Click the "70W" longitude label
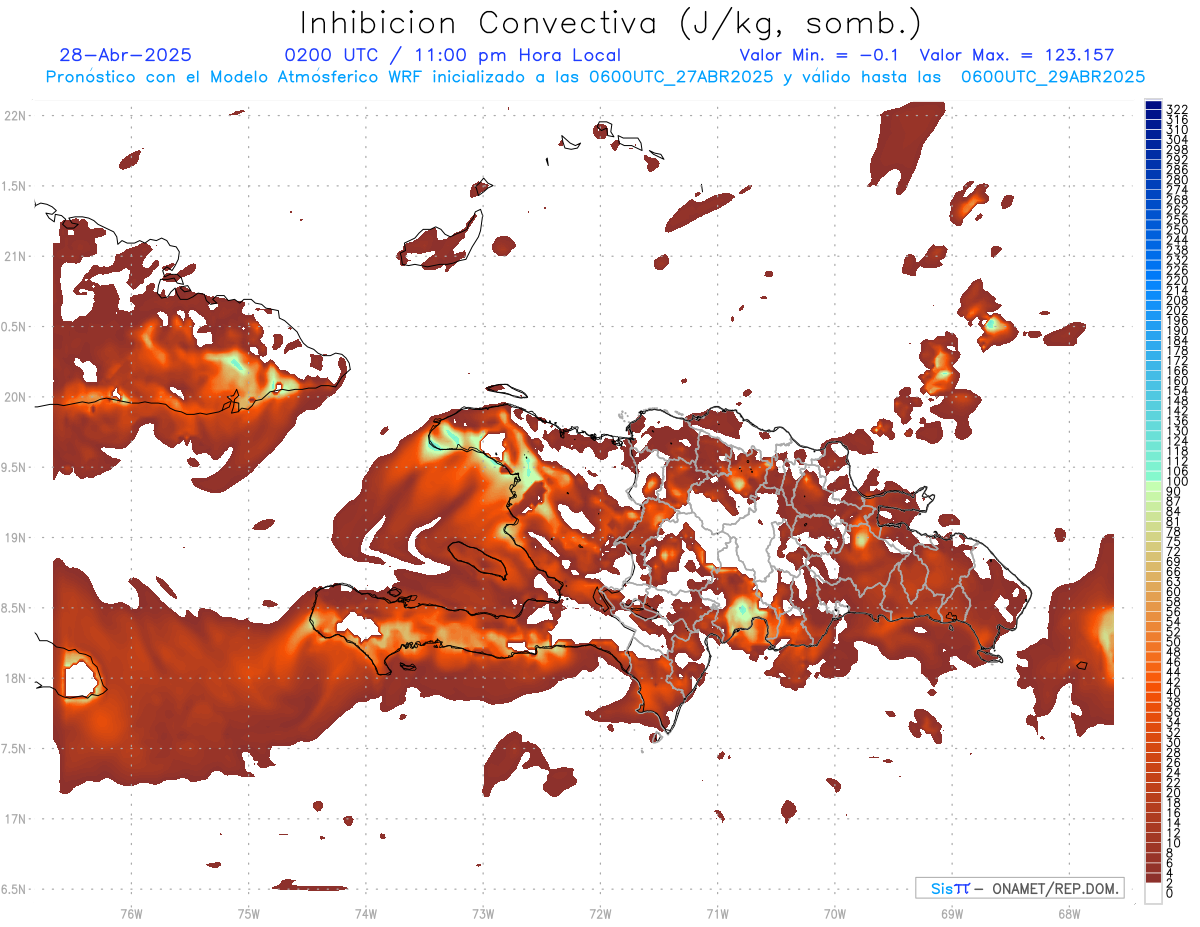The height and width of the screenshot is (927, 1200). tap(835, 913)
